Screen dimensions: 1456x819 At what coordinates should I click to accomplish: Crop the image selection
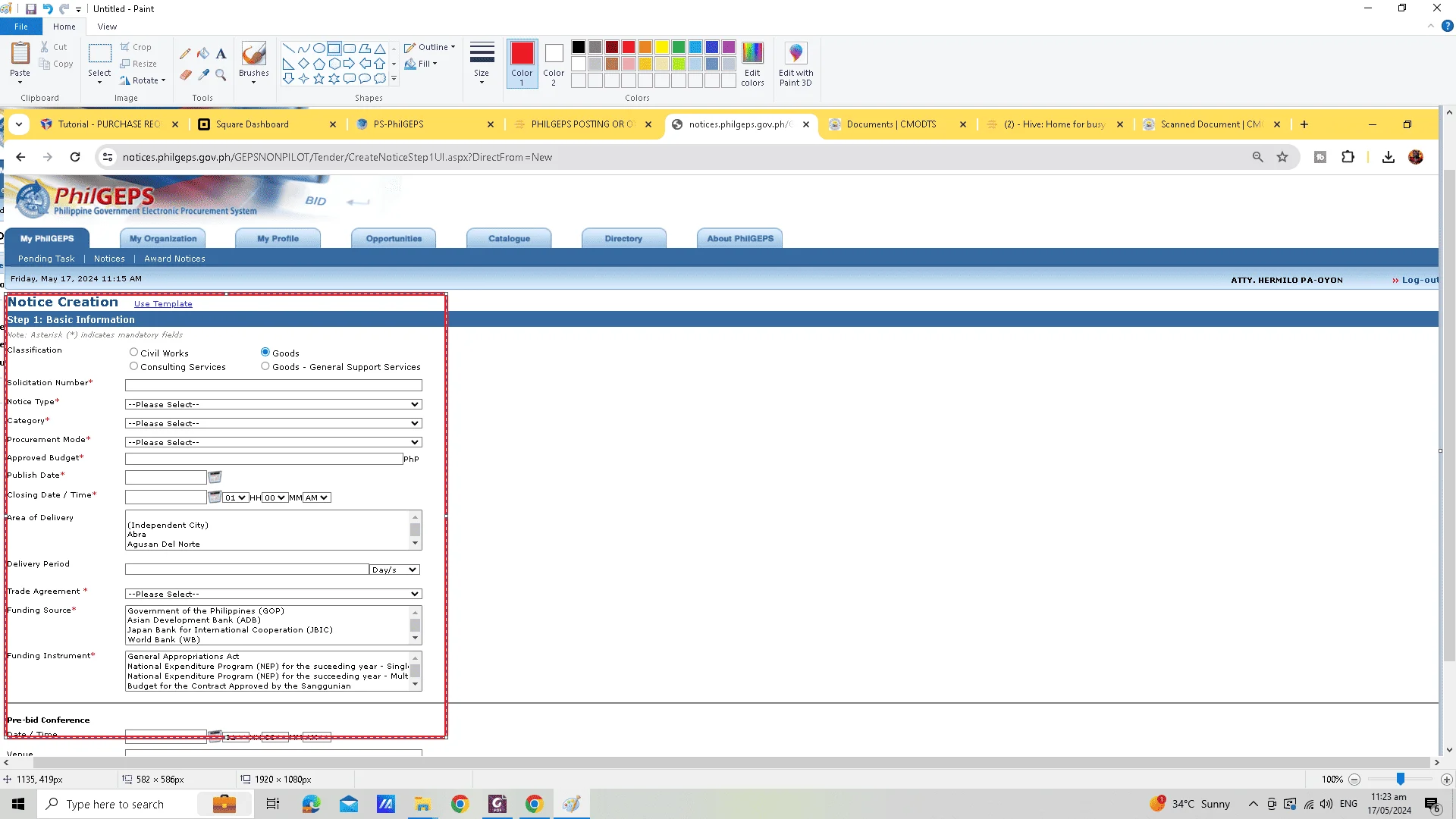(136, 47)
